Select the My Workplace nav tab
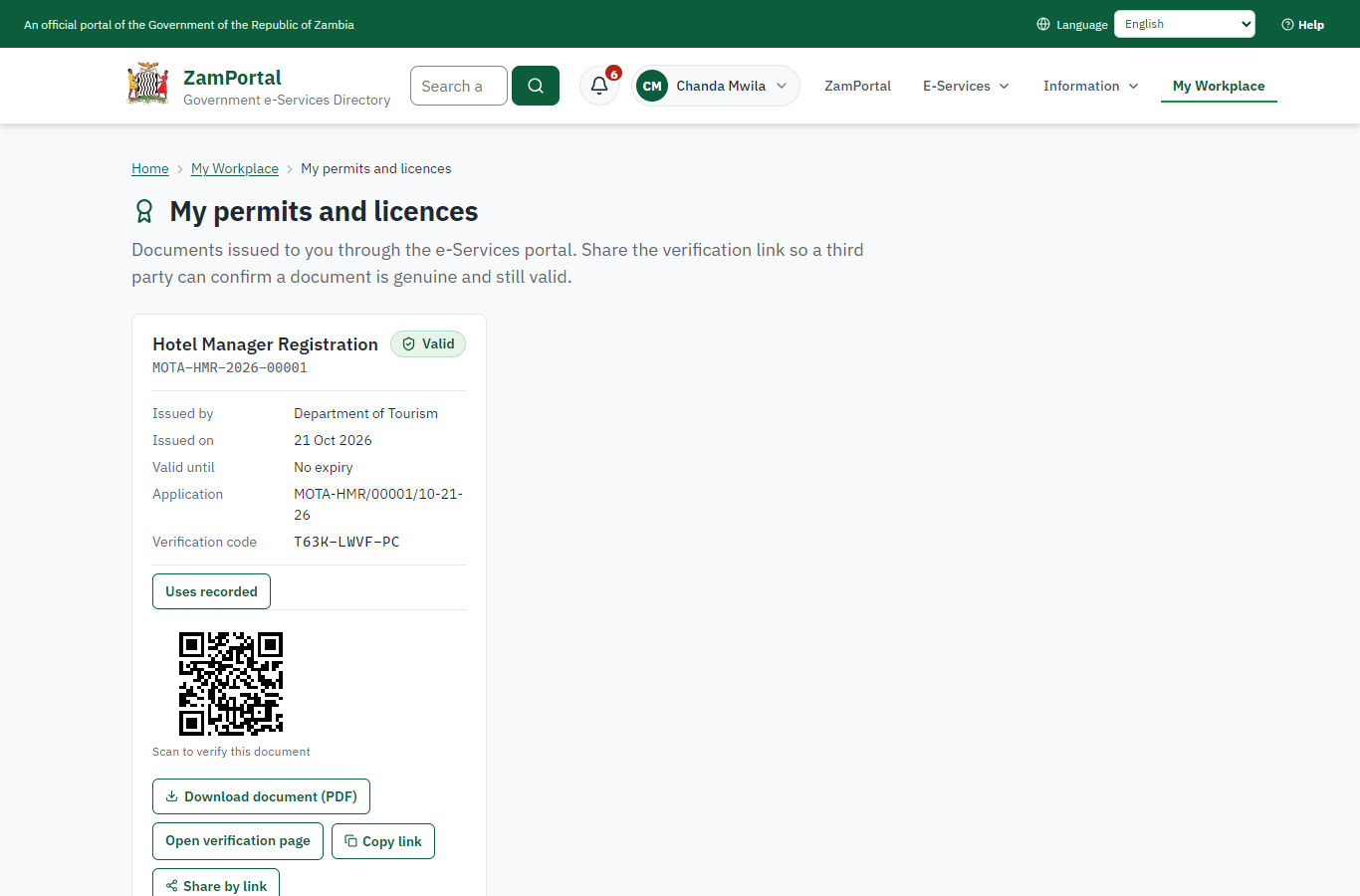 click(1219, 86)
